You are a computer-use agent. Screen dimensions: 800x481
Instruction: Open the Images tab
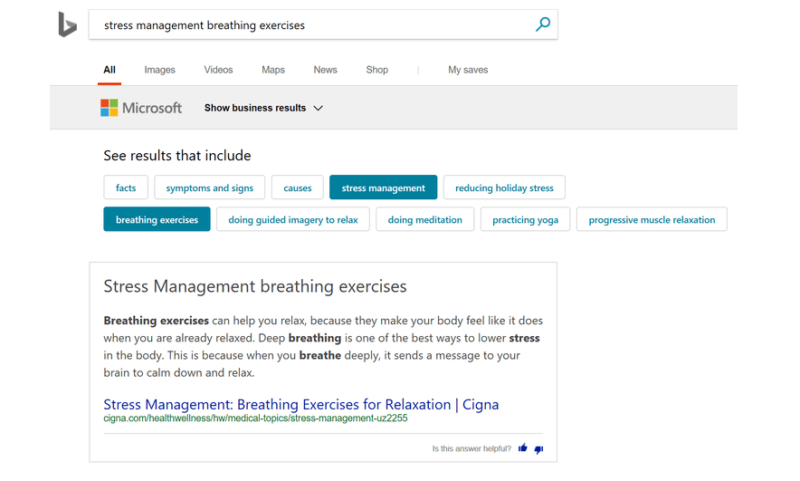(159, 70)
